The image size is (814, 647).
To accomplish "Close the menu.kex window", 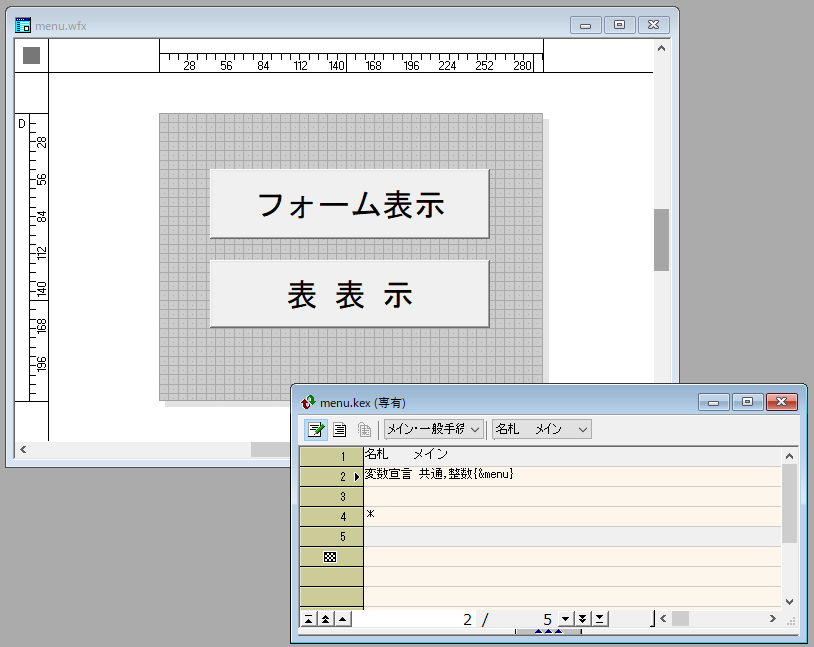I will [x=781, y=402].
